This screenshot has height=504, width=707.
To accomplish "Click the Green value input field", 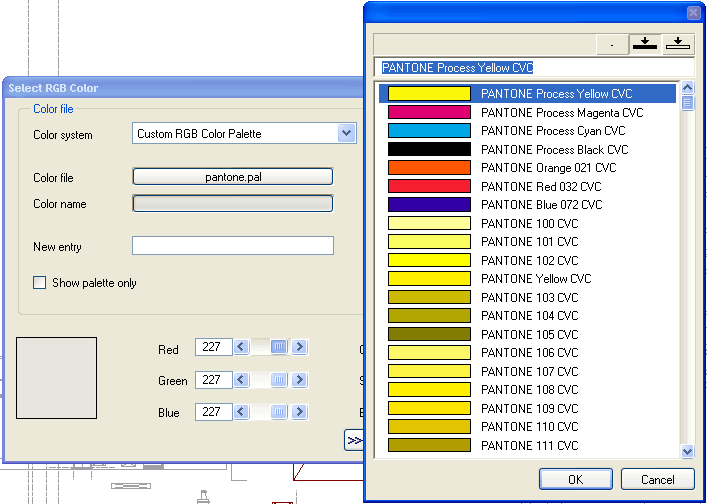I will pyautogui.click(x=214, y=380).
